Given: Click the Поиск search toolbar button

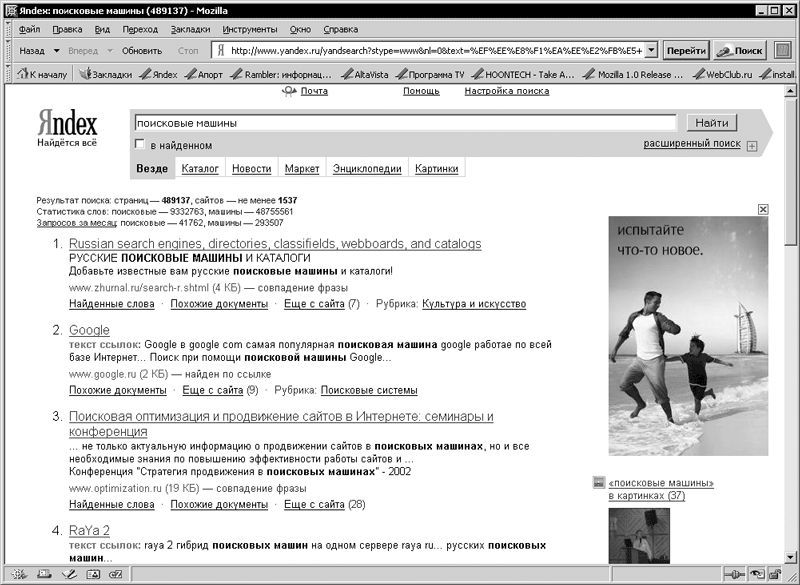Looking at the screenshot, I should click(x=741, y=50).
